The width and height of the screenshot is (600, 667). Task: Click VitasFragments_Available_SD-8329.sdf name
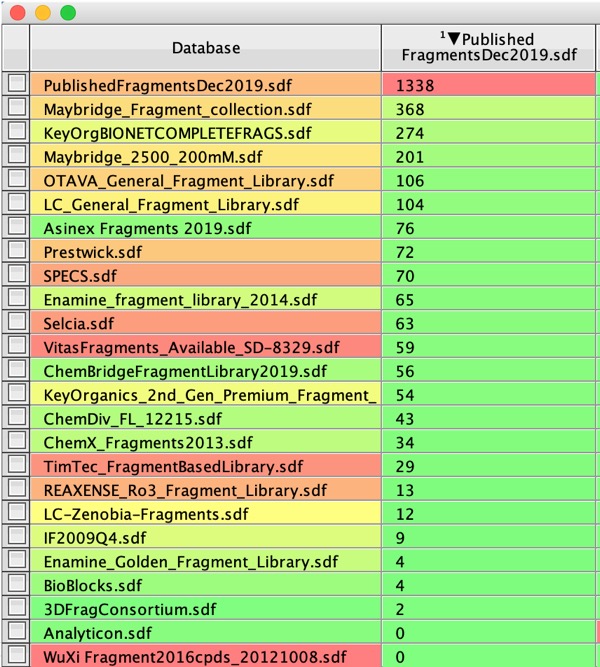191,348
